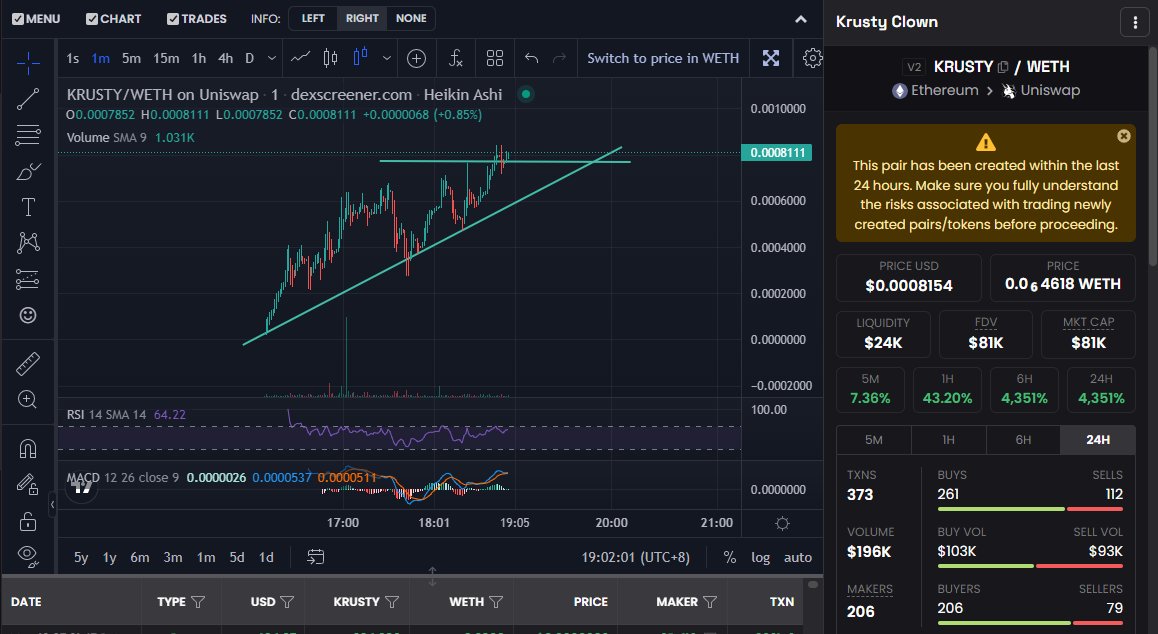
Task: Select the 5m timeframe
Action: click(131, 58)
